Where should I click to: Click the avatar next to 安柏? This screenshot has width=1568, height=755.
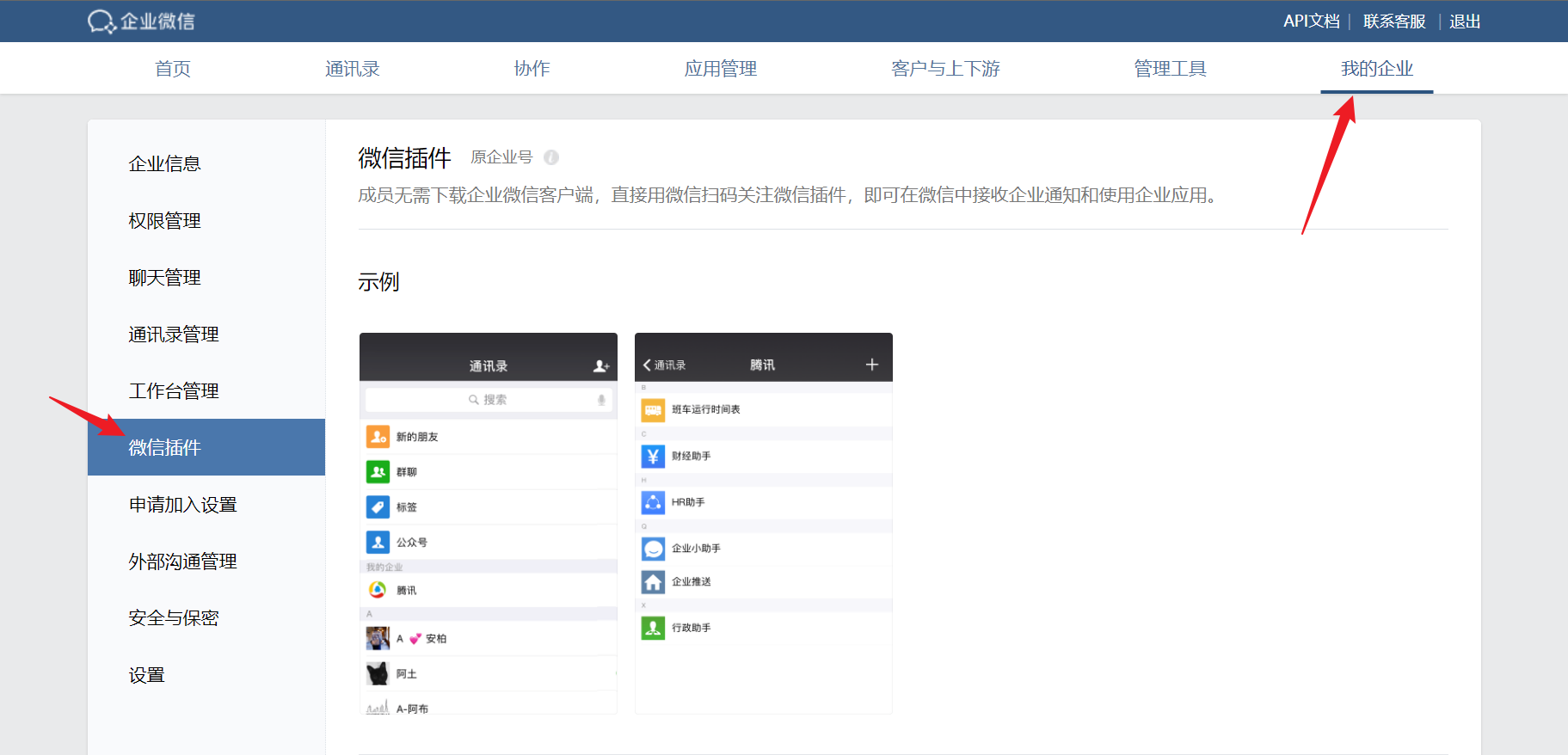click(378, 638)
